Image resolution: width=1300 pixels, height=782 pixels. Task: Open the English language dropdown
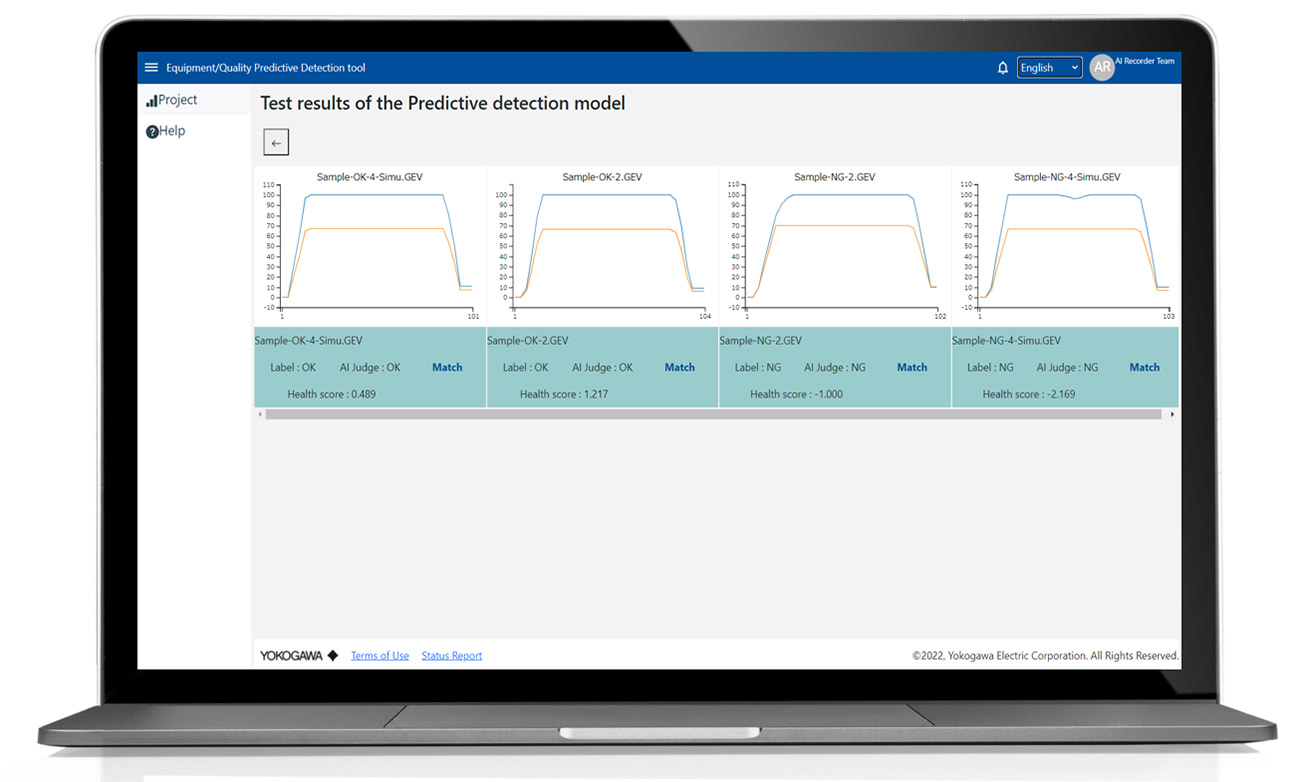click(x=1049, y=68)
